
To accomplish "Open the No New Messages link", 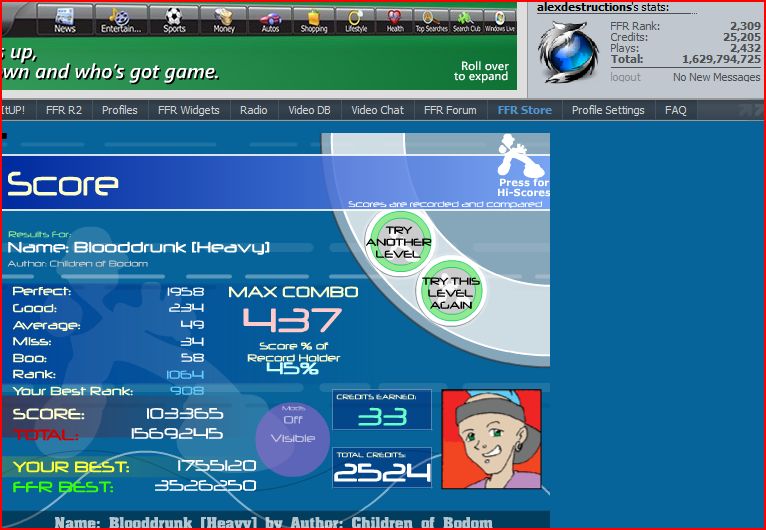I will point(716,77).
